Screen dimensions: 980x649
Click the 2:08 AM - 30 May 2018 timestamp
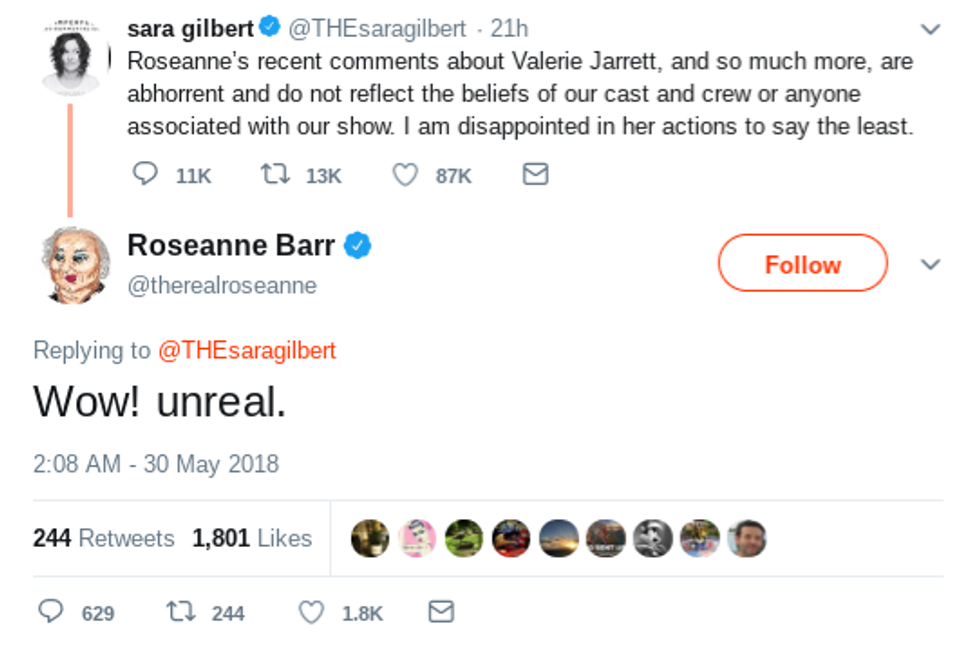click(x=156, y=464)
